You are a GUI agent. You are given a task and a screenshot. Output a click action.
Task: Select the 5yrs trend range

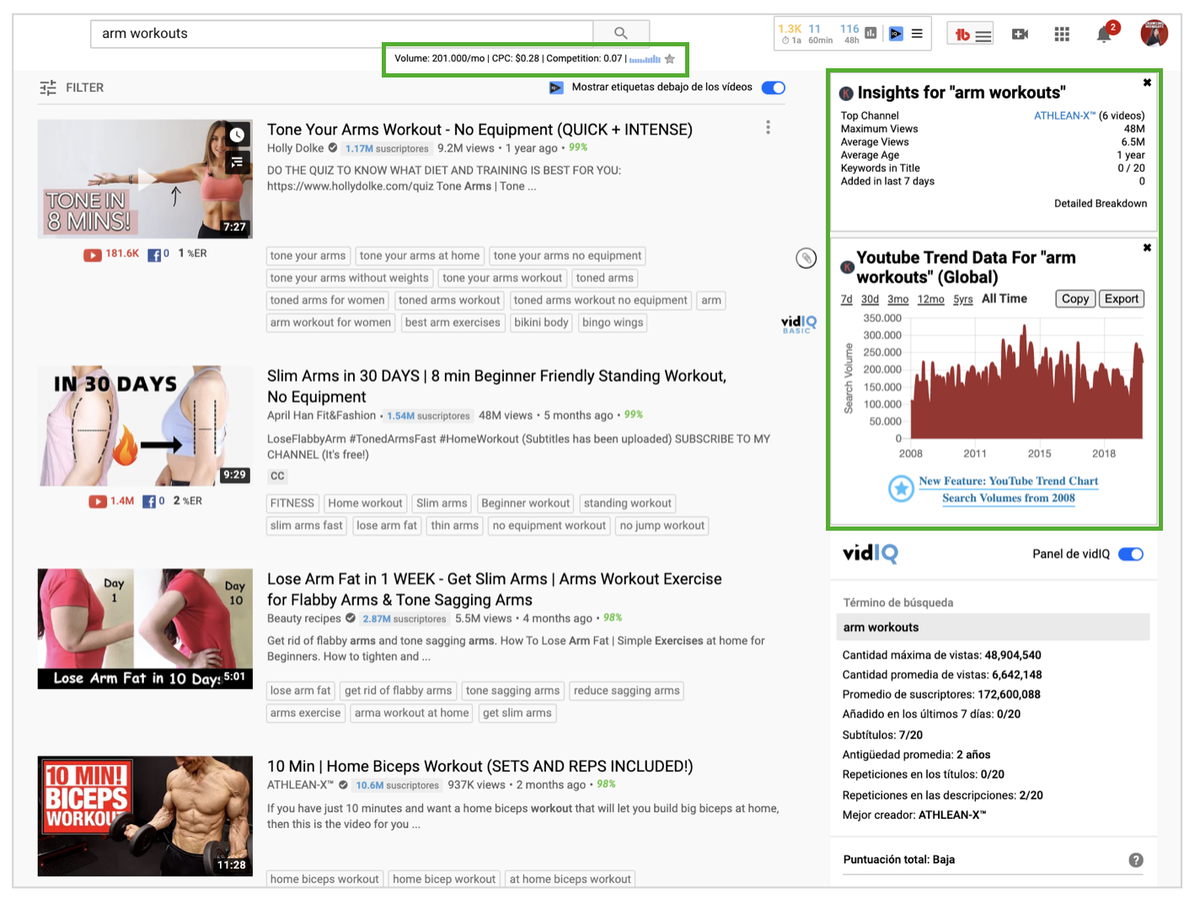[x=963, y=299]
